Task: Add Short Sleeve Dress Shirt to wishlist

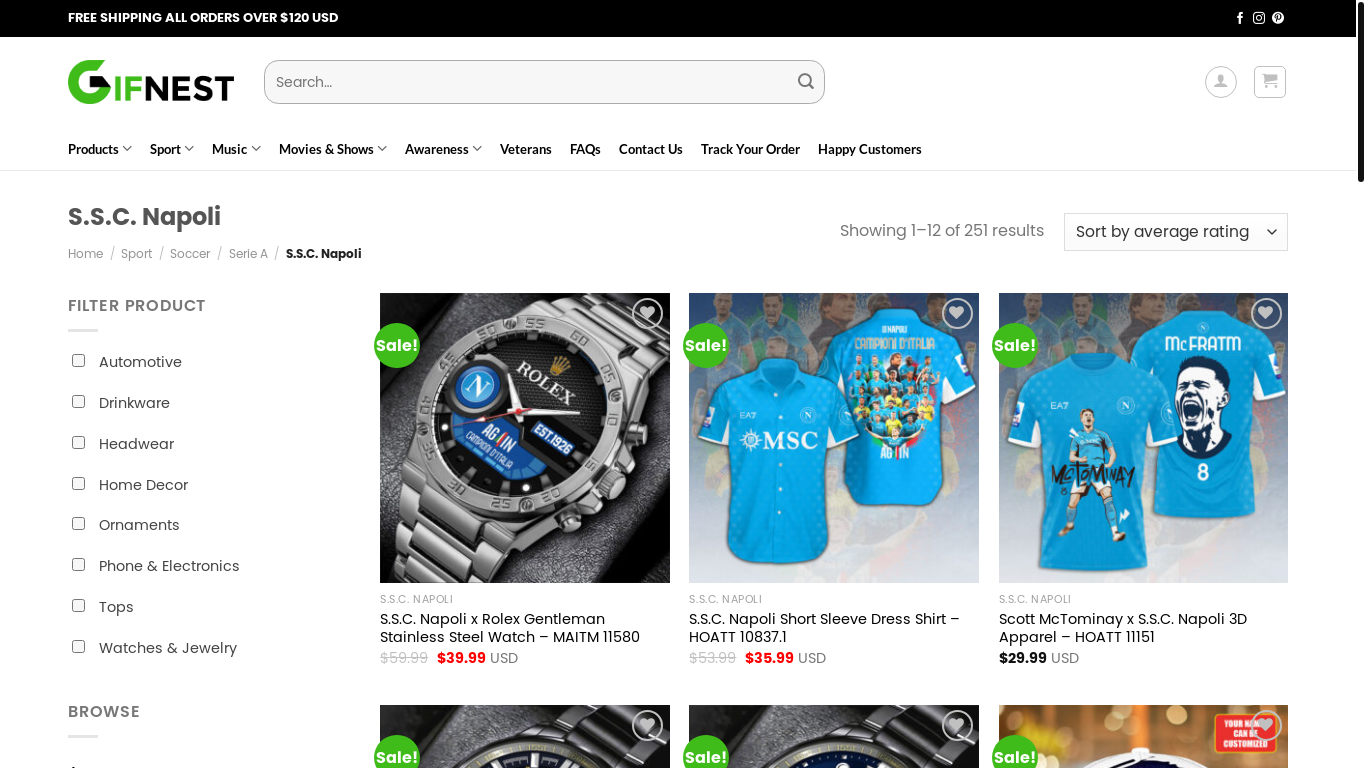Action: point(957,314)
